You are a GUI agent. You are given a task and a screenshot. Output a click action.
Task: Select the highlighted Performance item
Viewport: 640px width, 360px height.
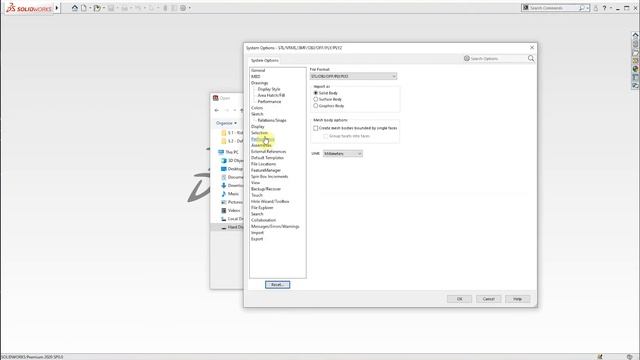[x=262, y=139]
